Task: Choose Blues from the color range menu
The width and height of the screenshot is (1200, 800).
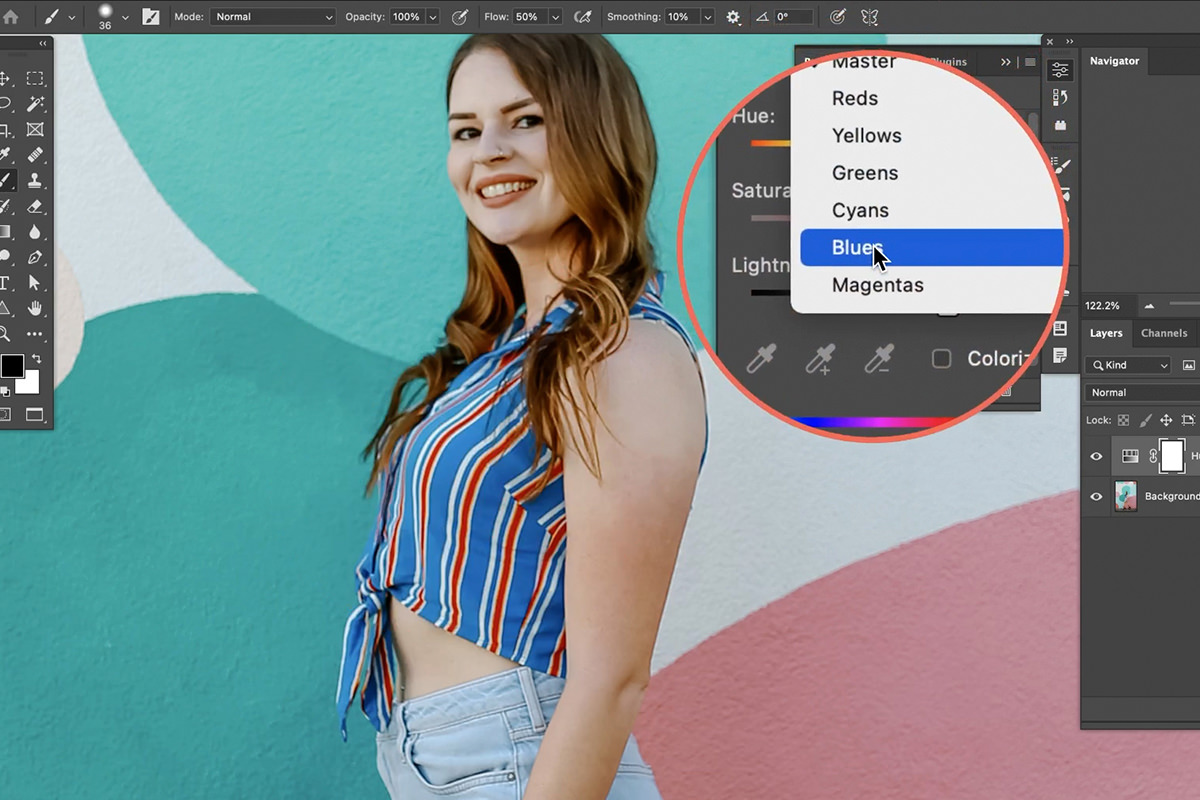Action: click(932, 248)
